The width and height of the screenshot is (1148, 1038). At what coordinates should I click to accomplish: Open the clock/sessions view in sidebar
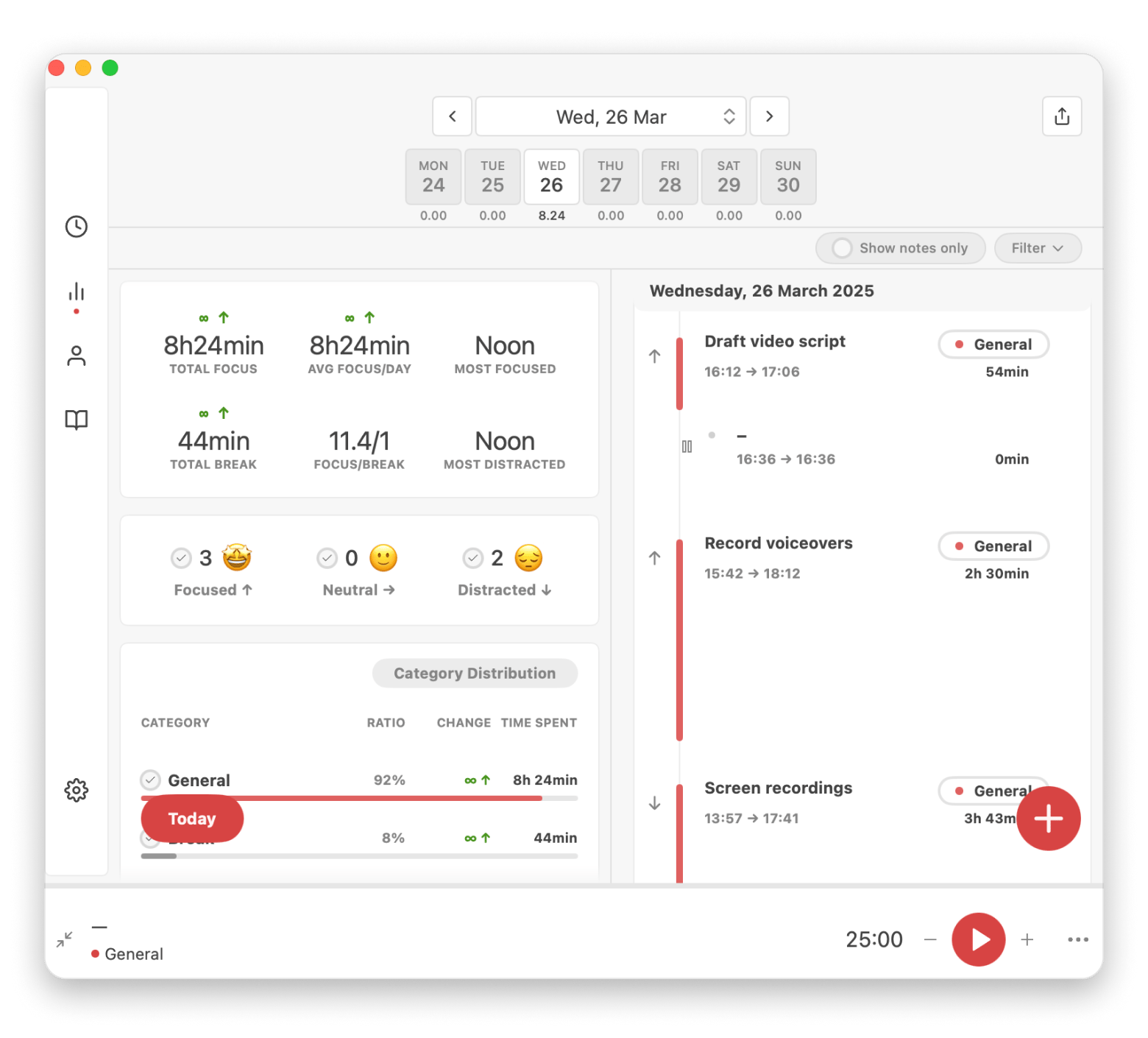(x=76, y=227)
